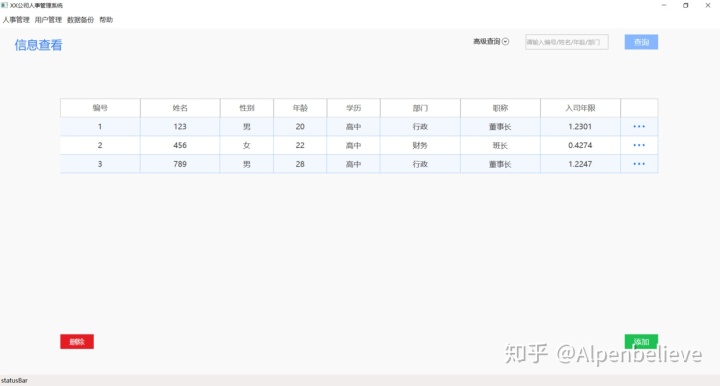
Task: Minimize the 人事管理系统 window
Action: coord(664,5)
